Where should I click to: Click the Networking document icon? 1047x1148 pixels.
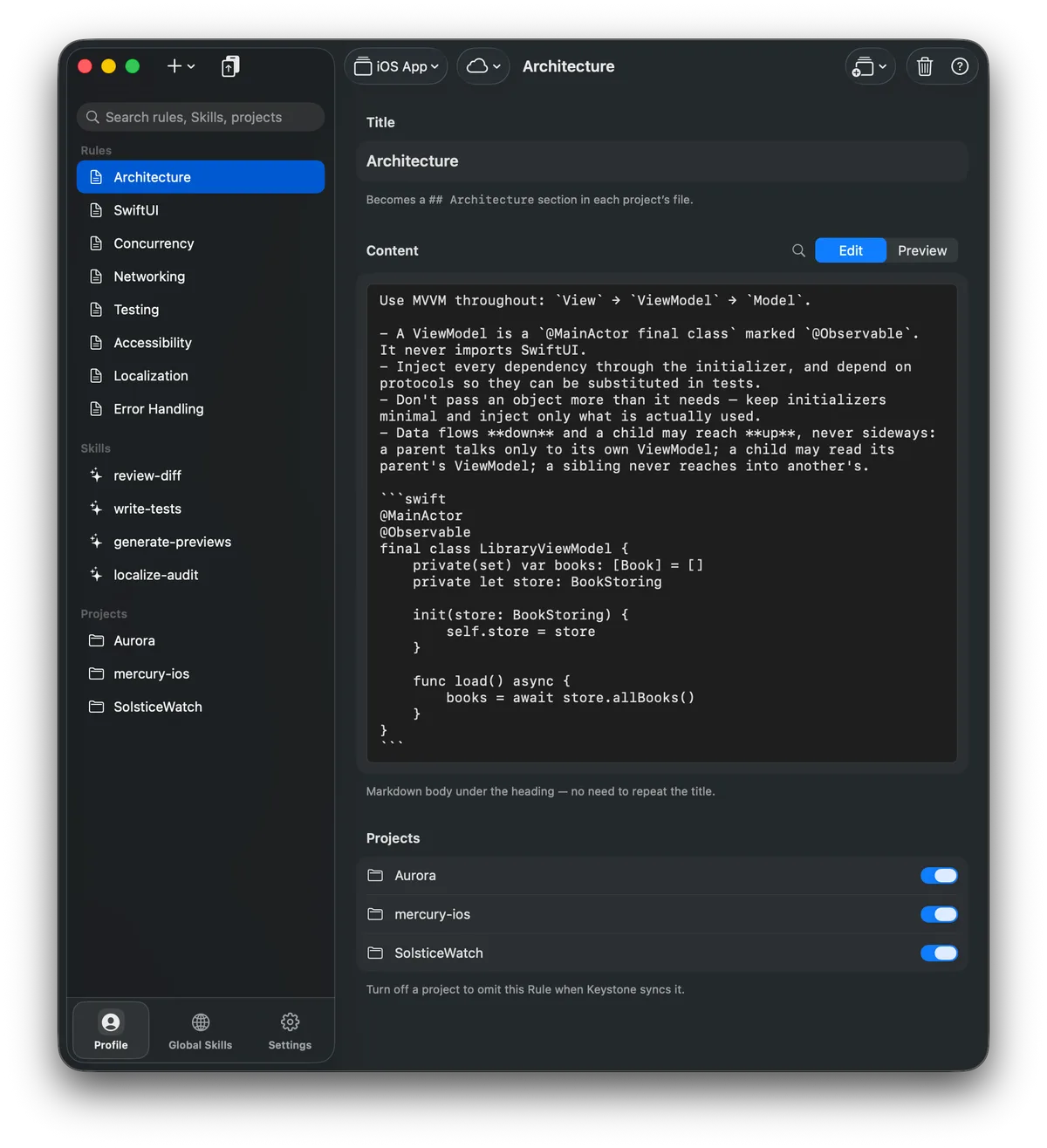tap(96, 277)
